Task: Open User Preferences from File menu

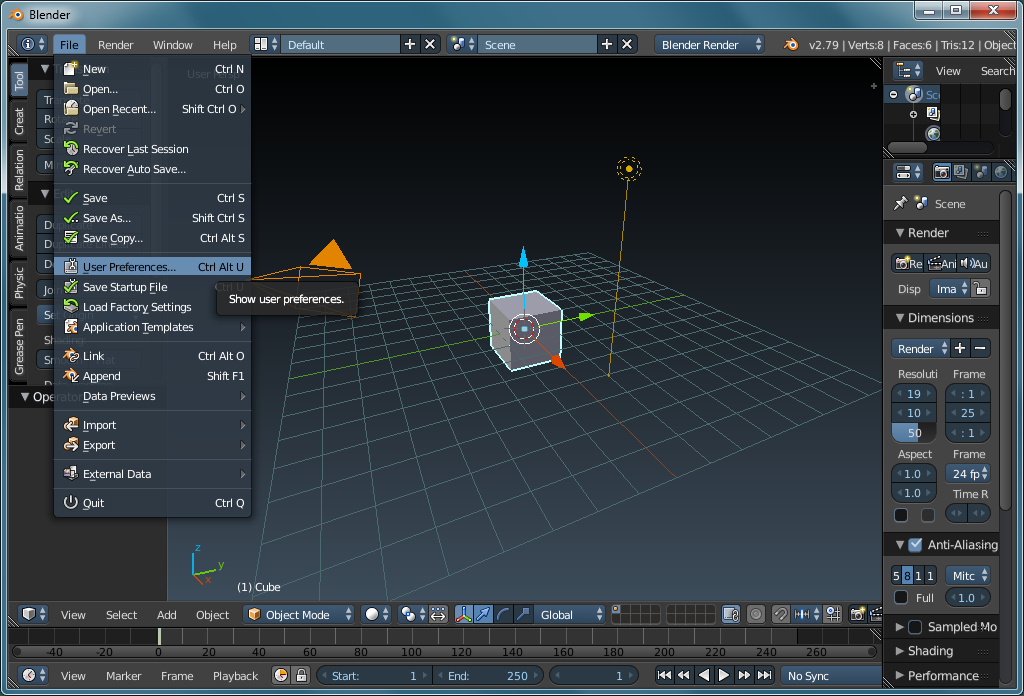Action: (x=153, y=267)
